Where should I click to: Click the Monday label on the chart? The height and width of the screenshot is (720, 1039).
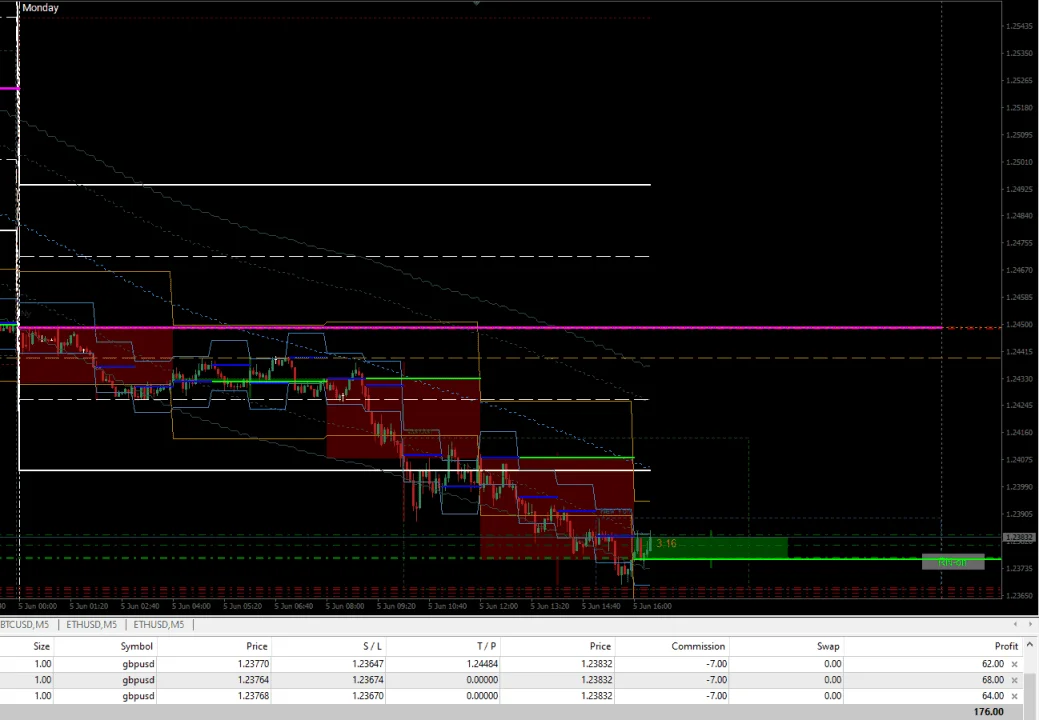pyautogui.click(x=40, y=8)
